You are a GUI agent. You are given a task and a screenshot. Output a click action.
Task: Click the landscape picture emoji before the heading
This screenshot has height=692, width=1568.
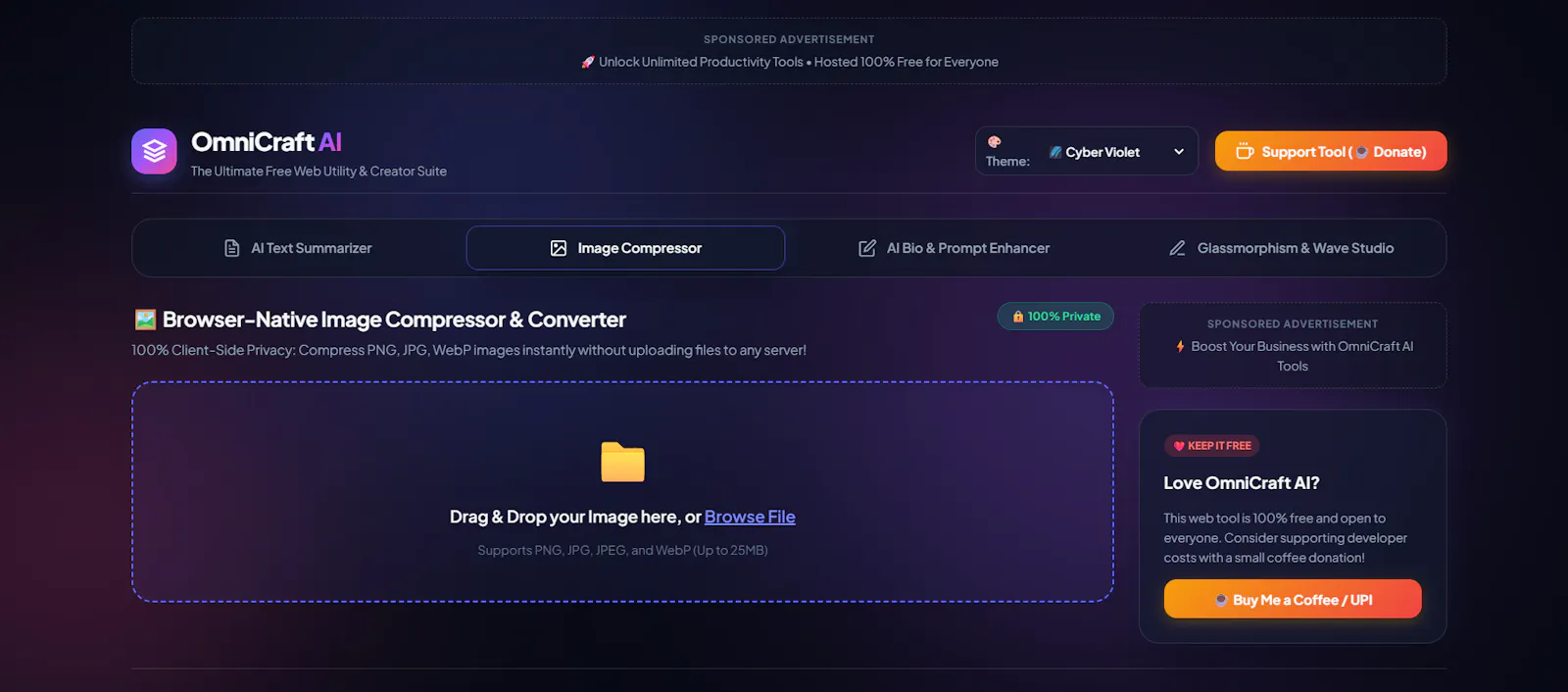(x=145, y=320)
